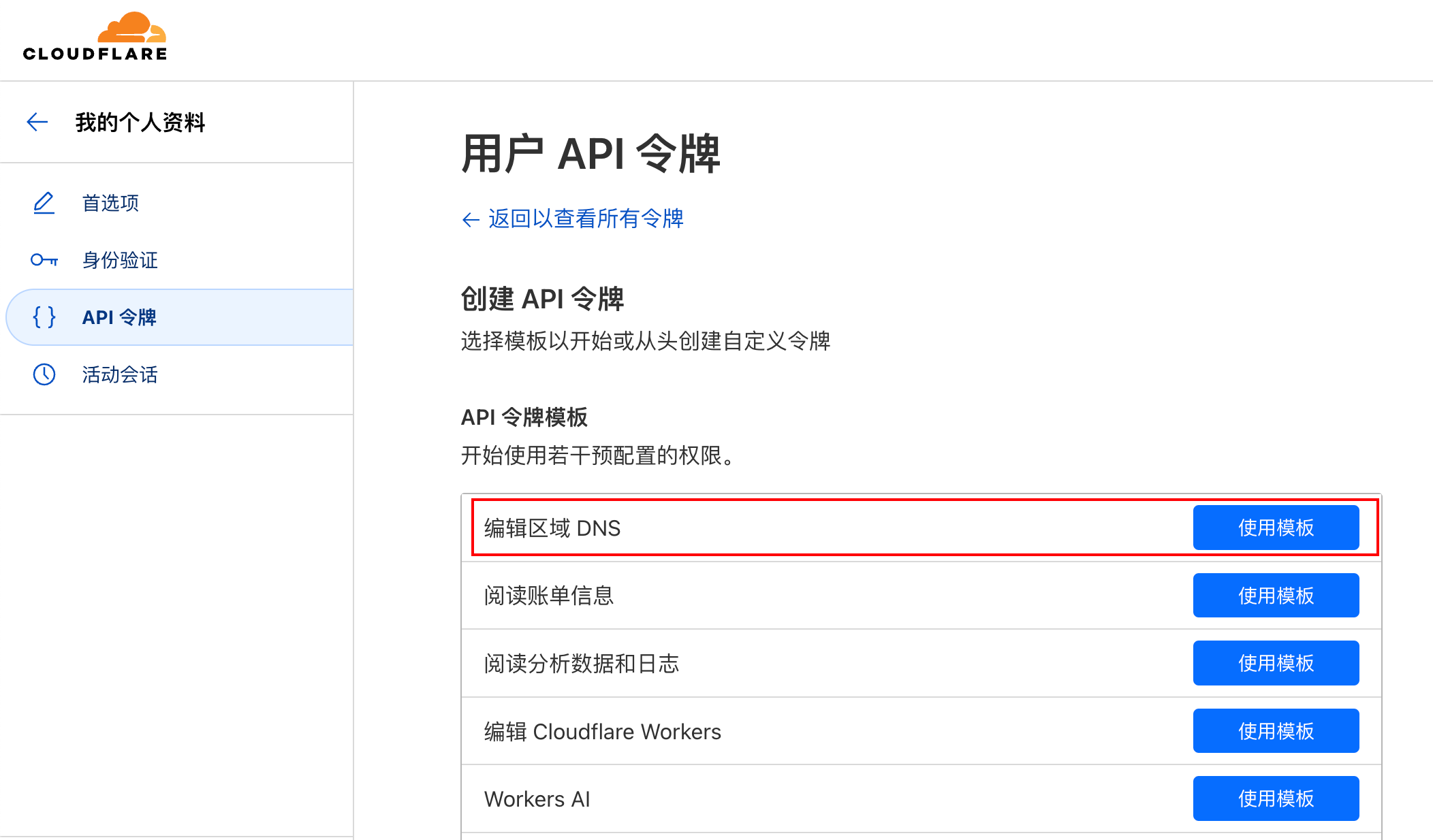Viewport: 1433px width, 840px height.
Task: Click the back arrow beside 我的个人资料
Action: pyautogui.click(x=37, y=123)
